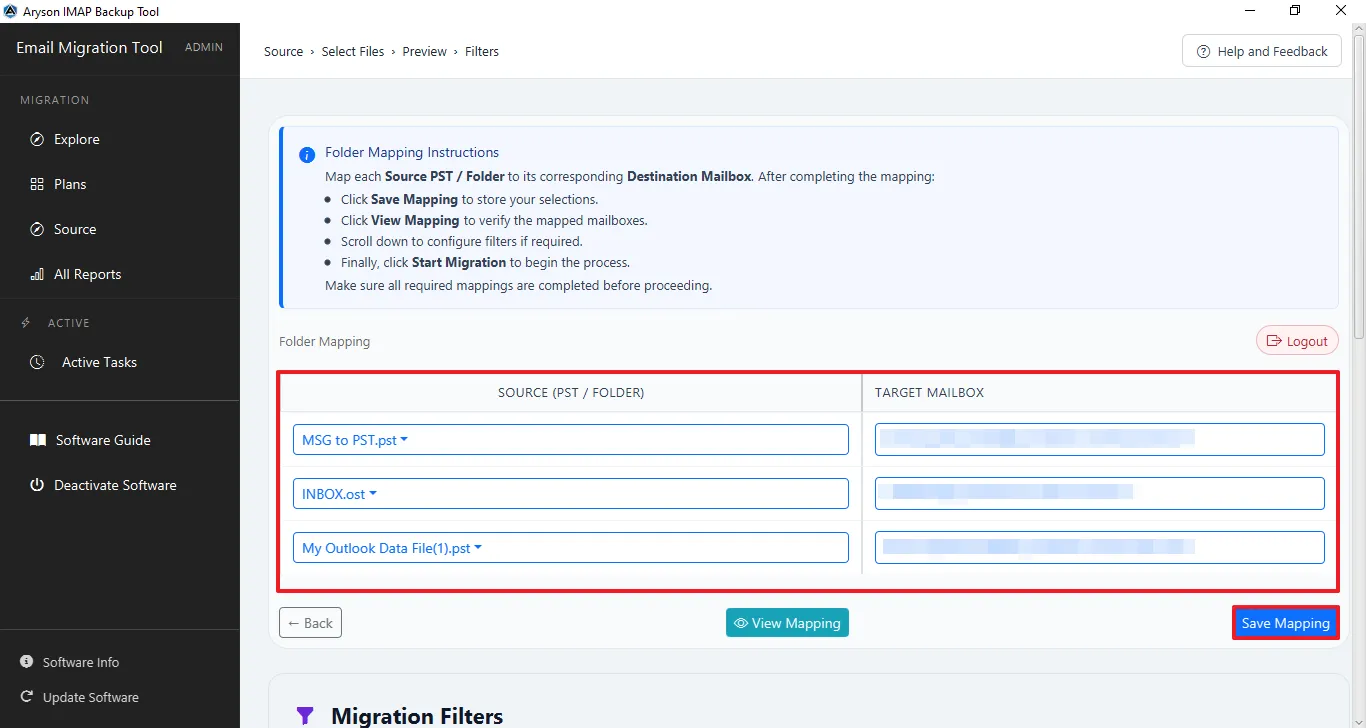Expand the MSG to PST.pst dropdown
Viewport: 1366px width, 728px height.
pyautogui.click(x=571, y=439)
